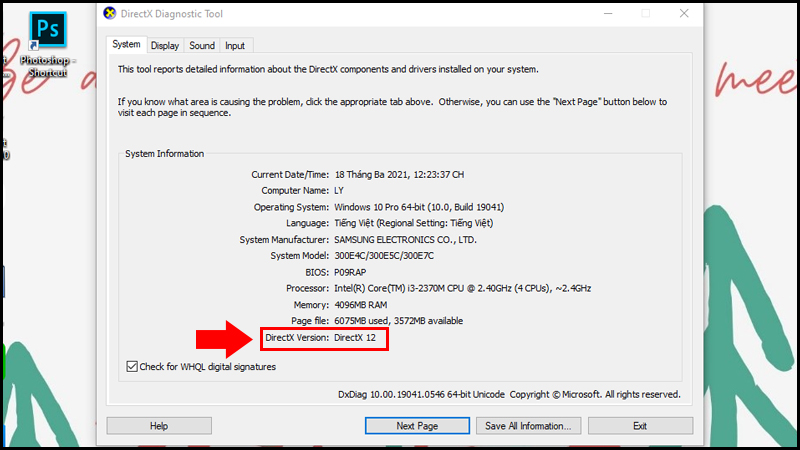Viewport: 800px width, 450px height.
Task: Select the DirectX 12 version value
Action: pyautogui.click(x=355, y=338)
